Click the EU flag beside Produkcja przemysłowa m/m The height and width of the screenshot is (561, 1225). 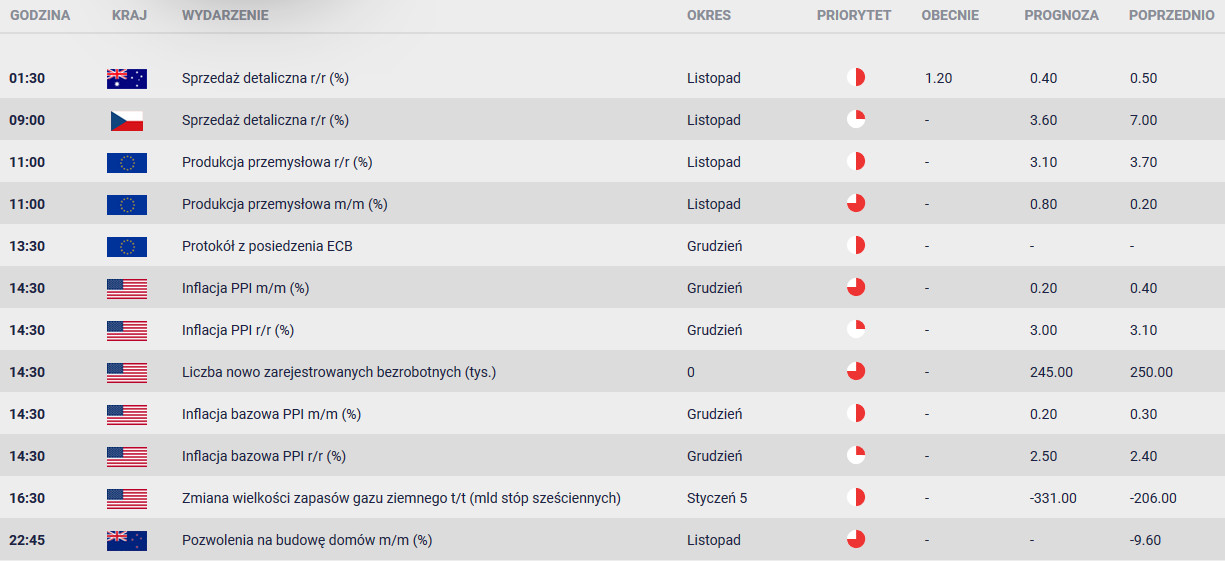click(x=127, y=204)
